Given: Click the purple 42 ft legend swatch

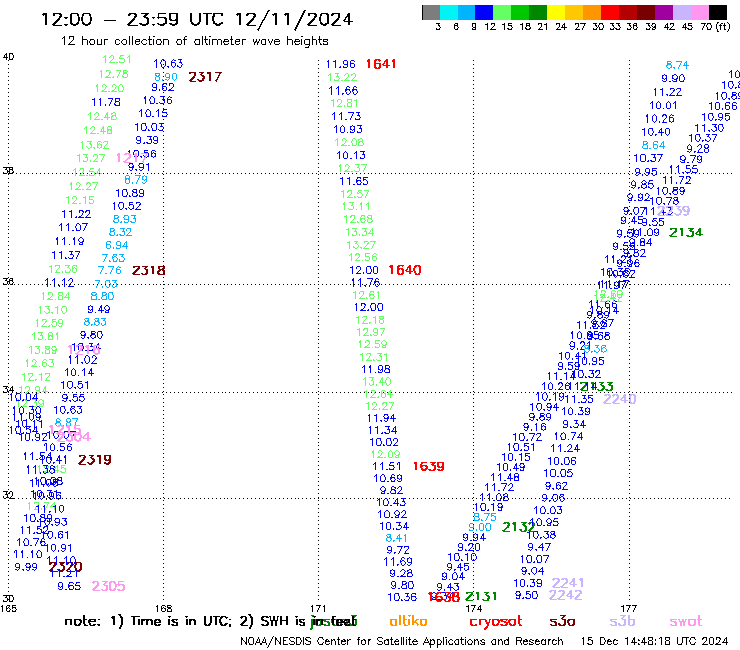Looking at the screenshot, I should coord(664,12).
